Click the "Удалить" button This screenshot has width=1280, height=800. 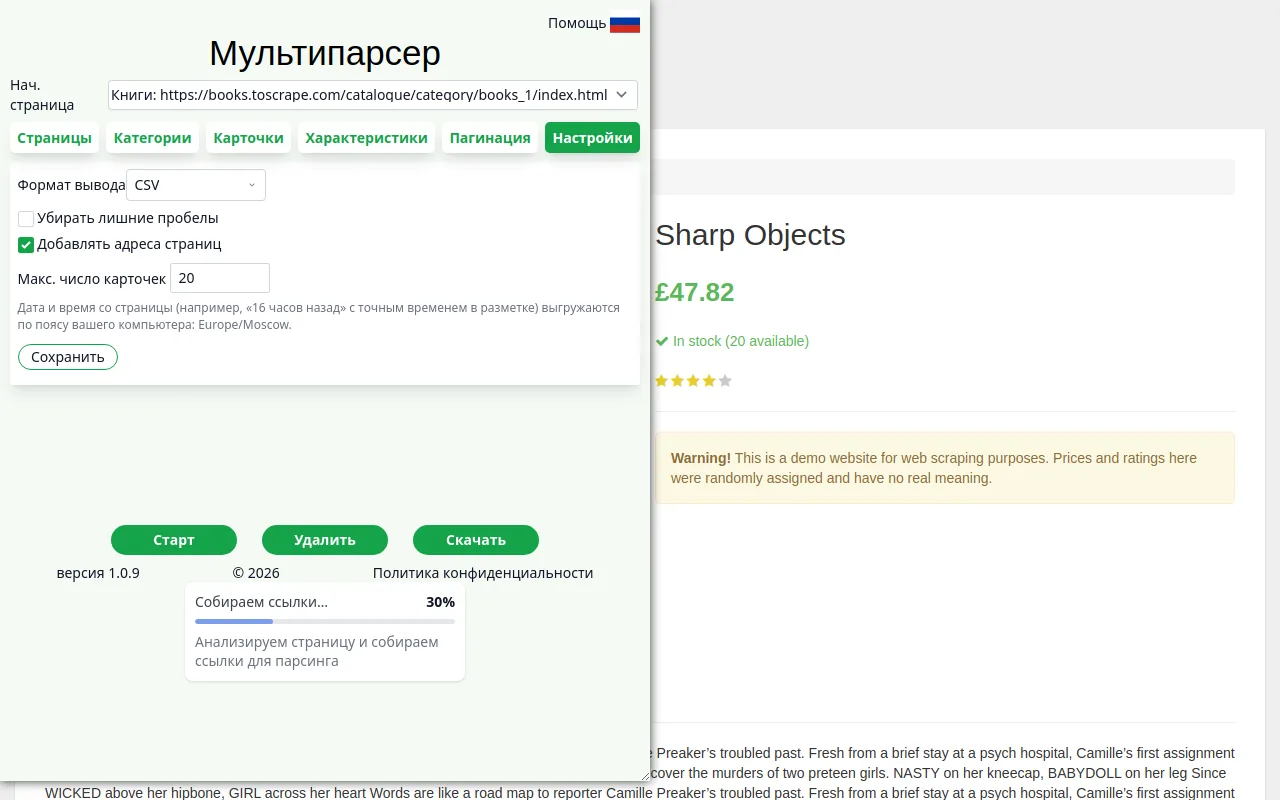(x=325, y=540)
